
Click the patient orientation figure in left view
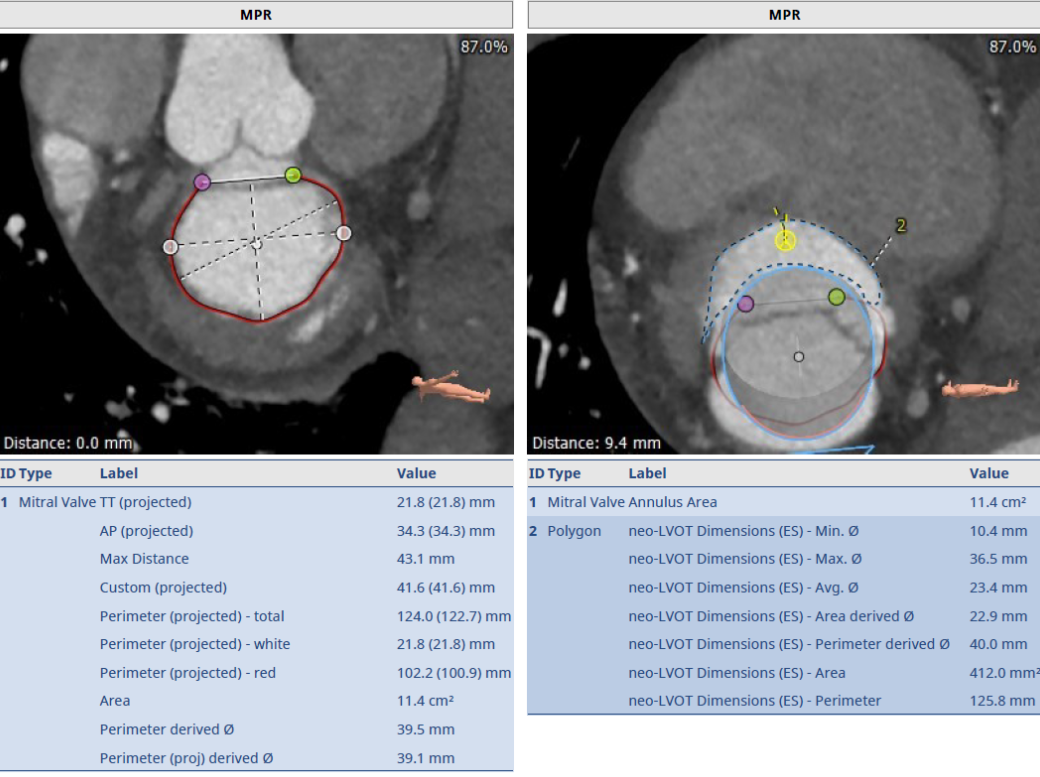(x=450, y=389)
